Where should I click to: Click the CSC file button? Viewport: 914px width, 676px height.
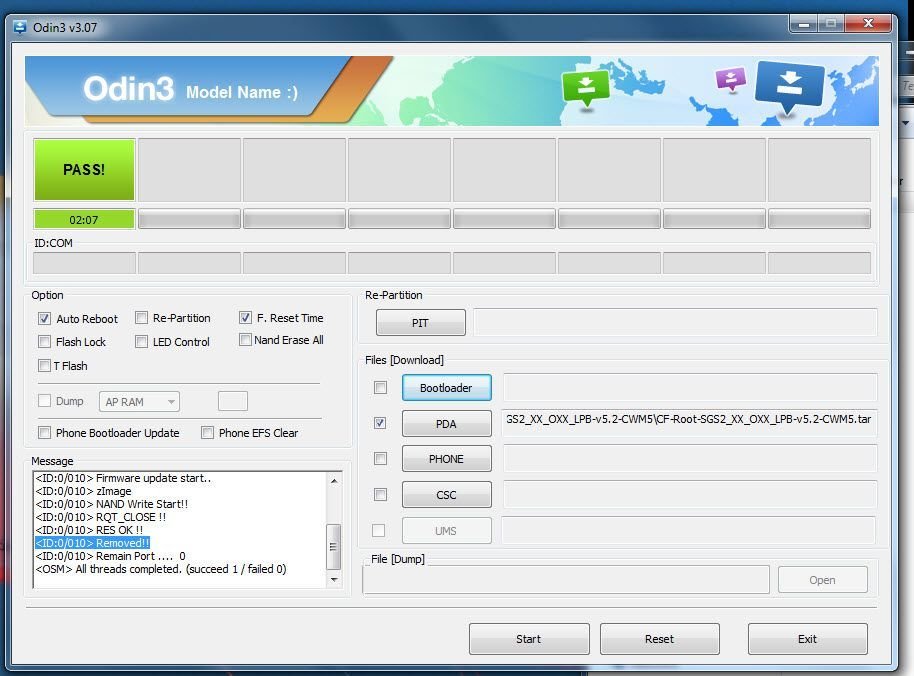click(x=447, y=495)
